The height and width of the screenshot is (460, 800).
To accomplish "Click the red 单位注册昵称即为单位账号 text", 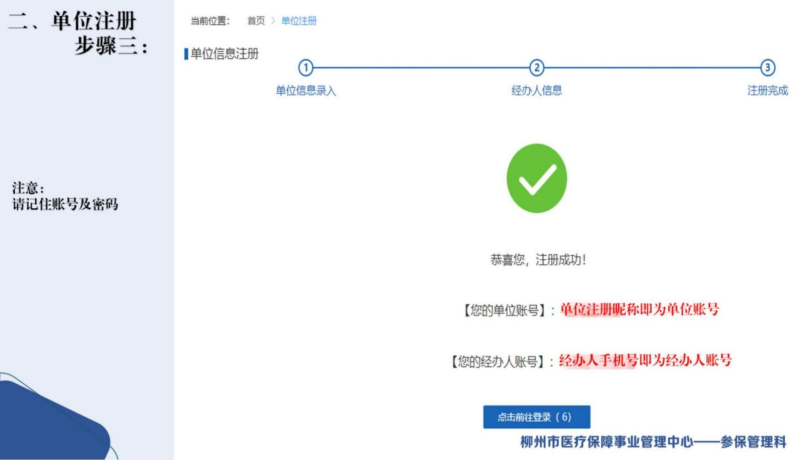I will pos(639,310).
